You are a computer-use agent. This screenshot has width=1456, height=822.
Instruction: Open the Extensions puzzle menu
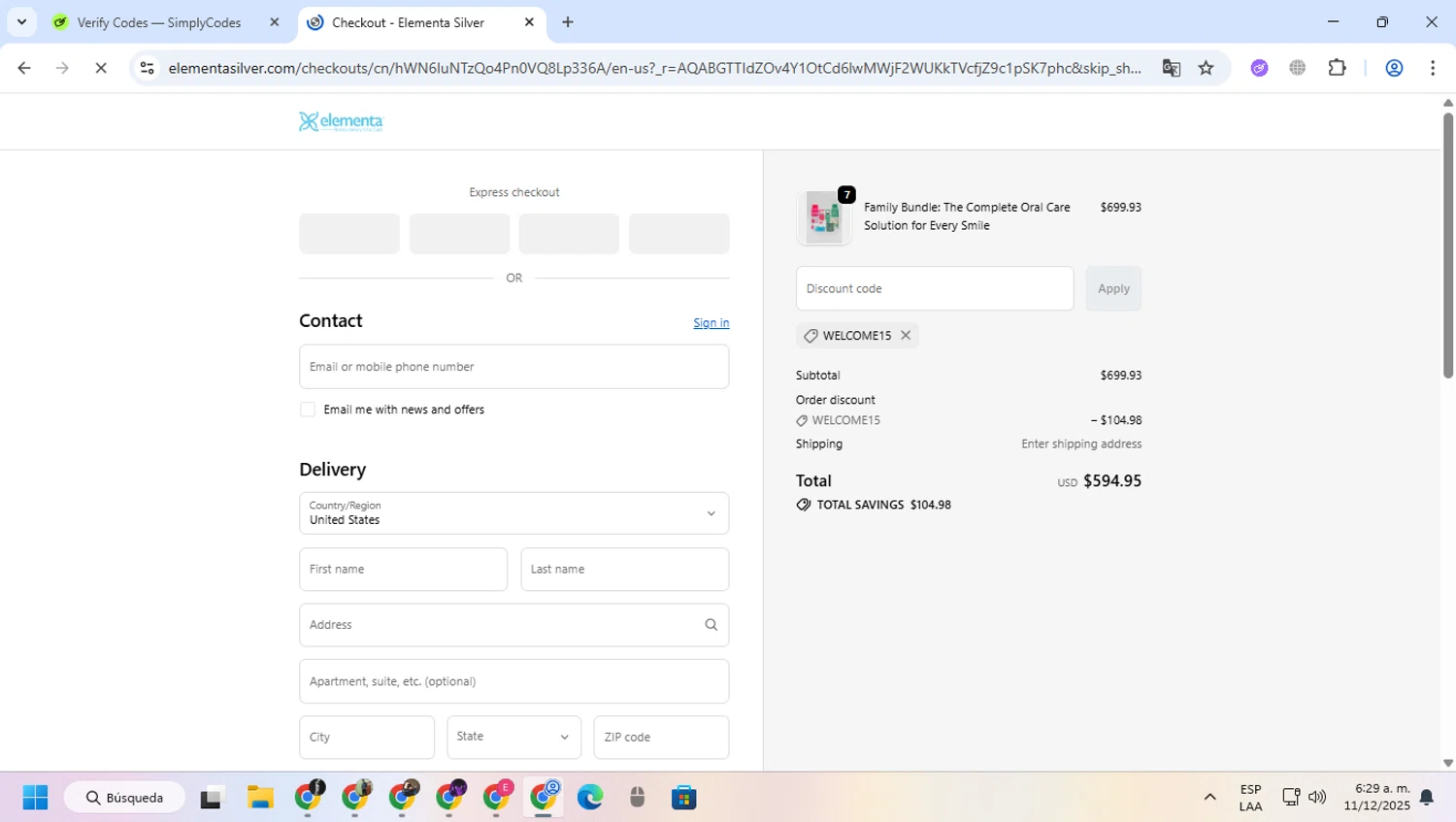point(1338,68)
